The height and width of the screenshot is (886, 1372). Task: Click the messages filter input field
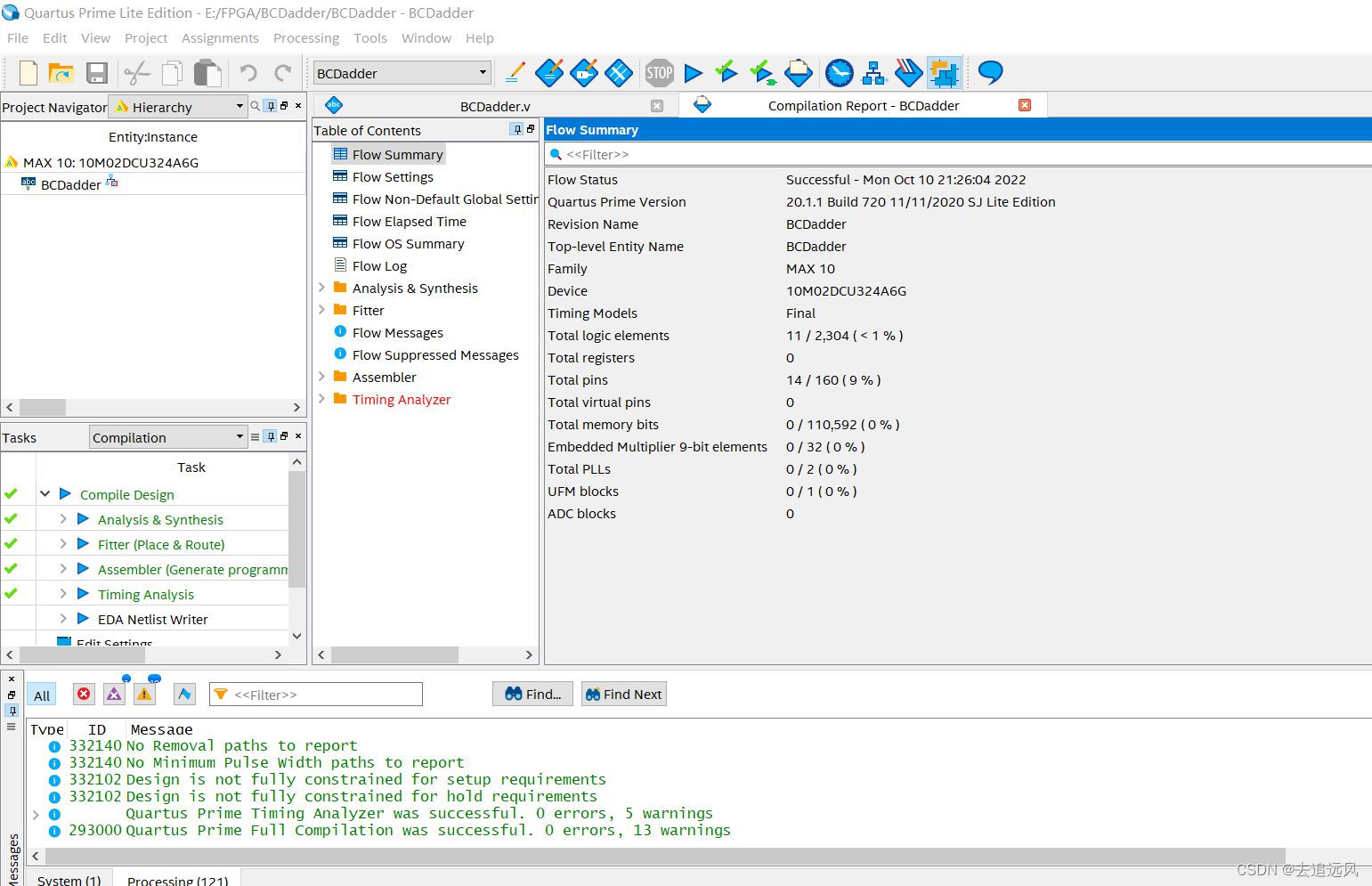[x=316, y=694]
